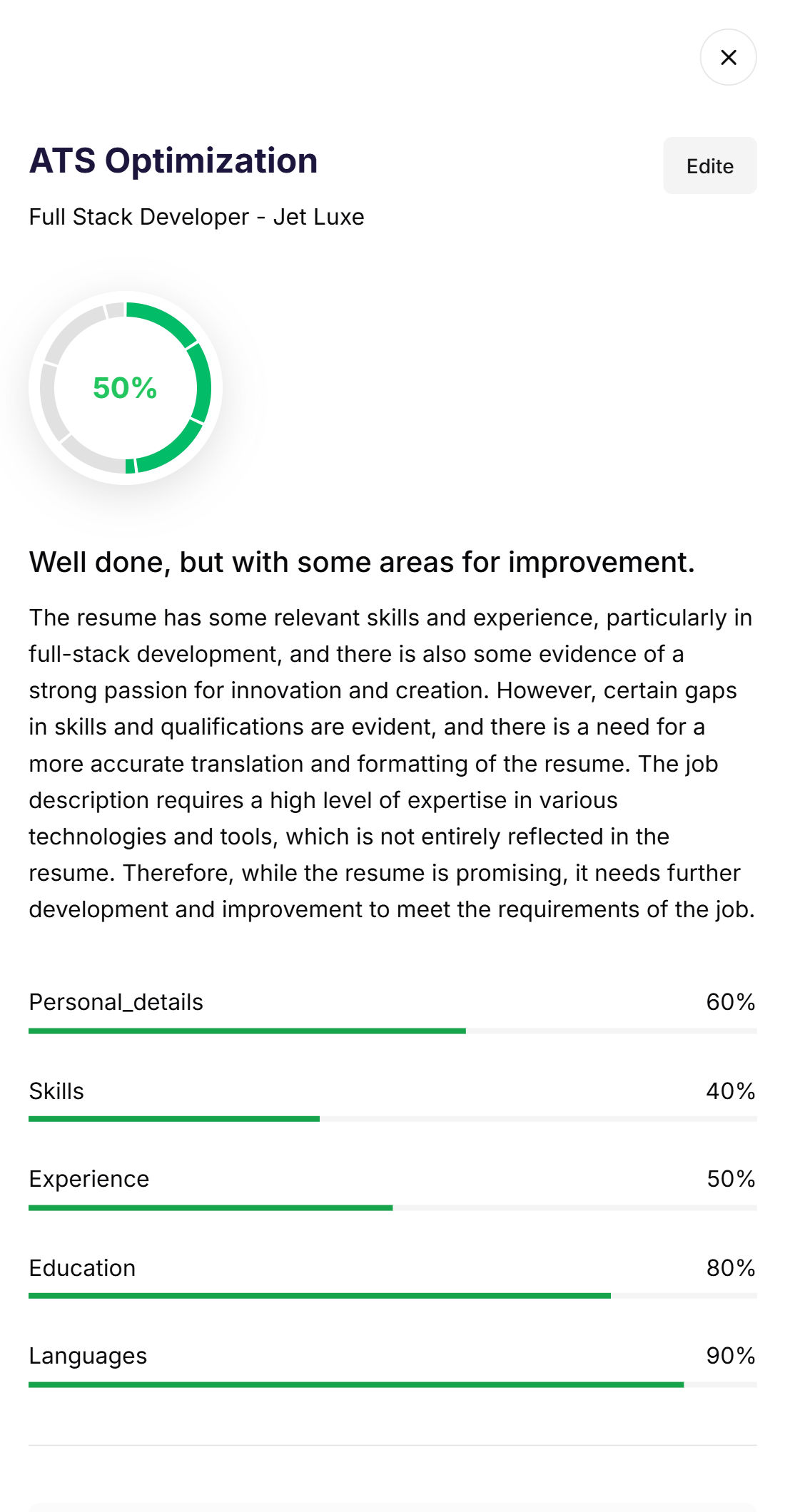This screenshot has width=785, height=1512.
Task: Click the Skills progress bar
Action: point(392,1119)
